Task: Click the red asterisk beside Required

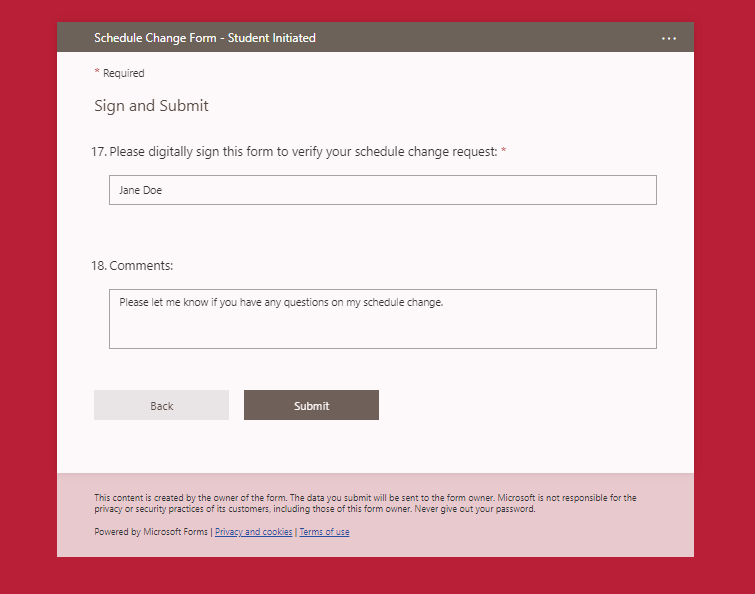Action: click(x=97, y=72)
